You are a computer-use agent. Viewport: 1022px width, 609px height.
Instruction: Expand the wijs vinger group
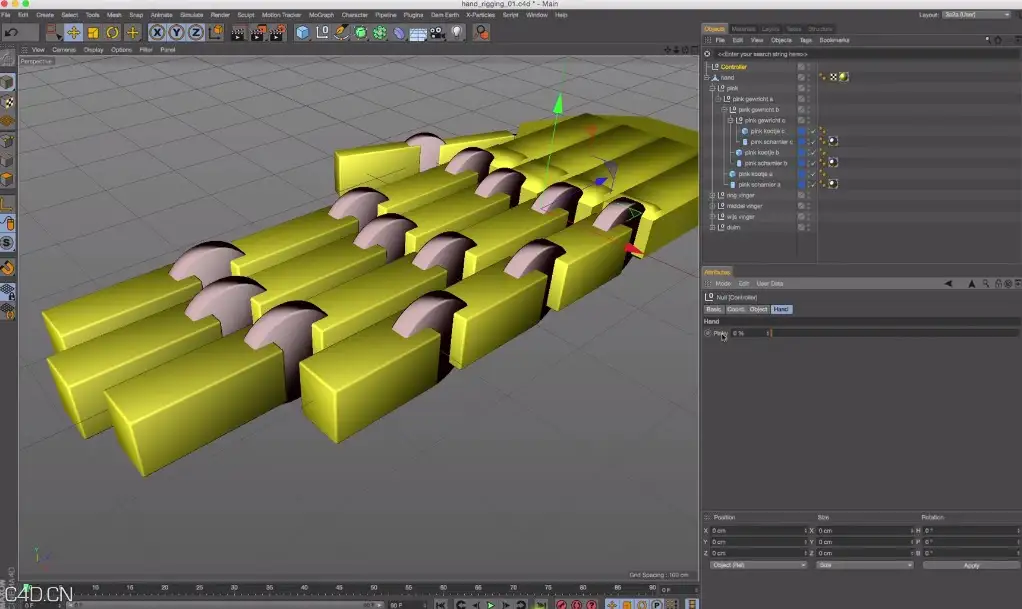[712, 216]
